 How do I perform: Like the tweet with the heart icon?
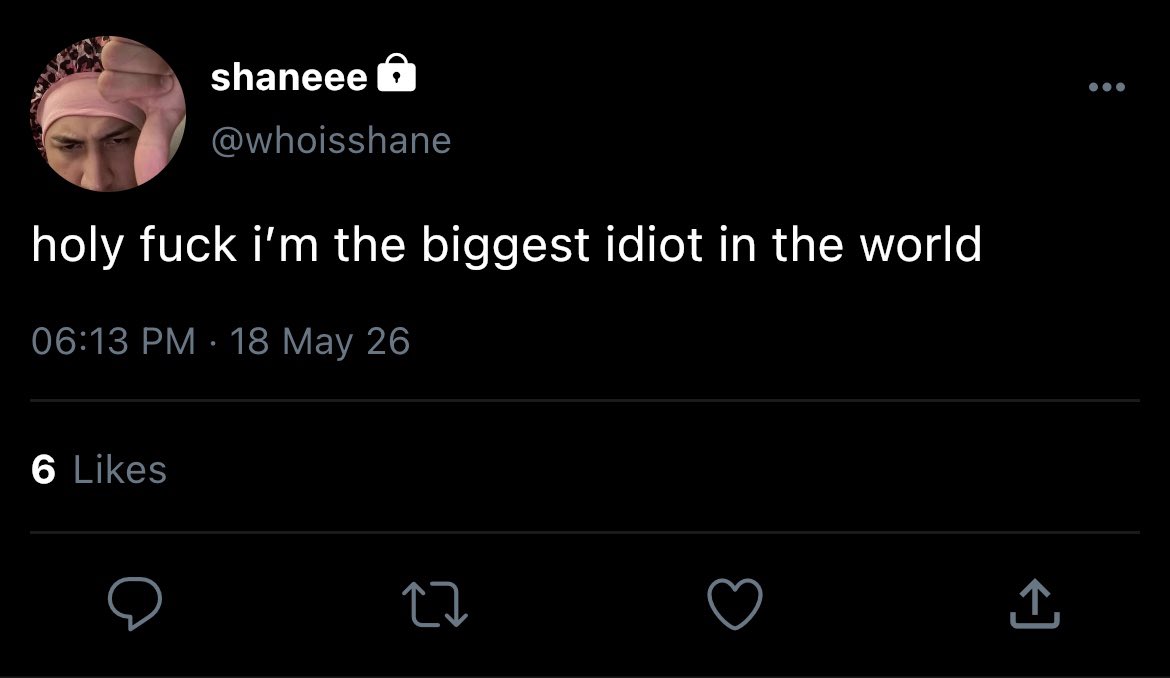pyautogui.click(x=735, y=603)
